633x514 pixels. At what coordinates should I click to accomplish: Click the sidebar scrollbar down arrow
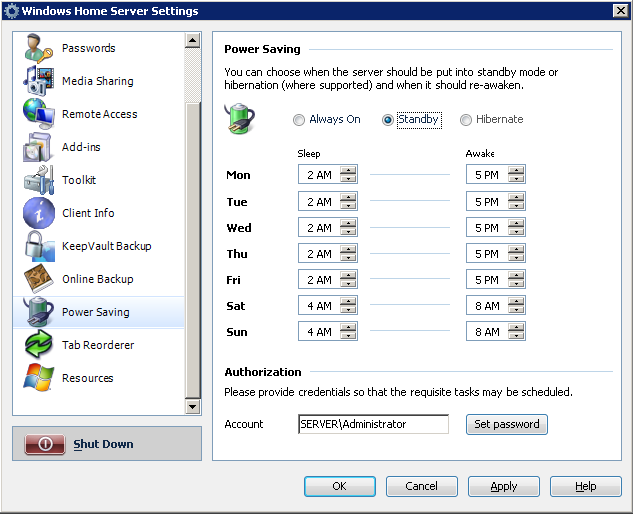pos(193,406)
